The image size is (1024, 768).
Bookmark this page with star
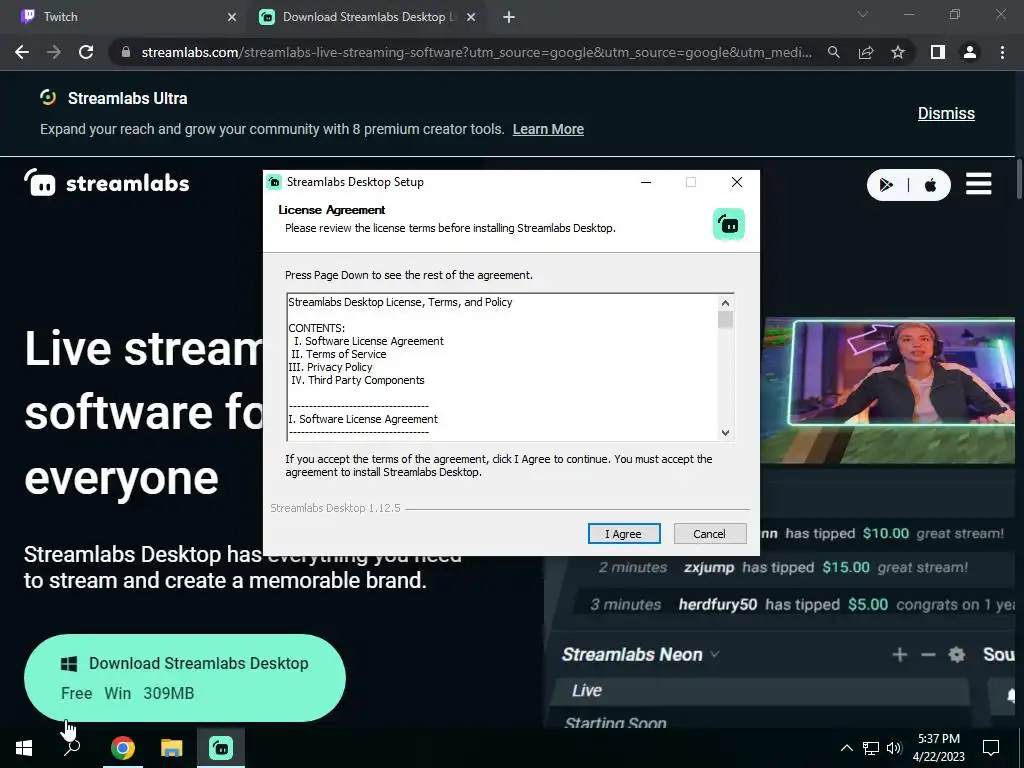click(x=898, y=52)
